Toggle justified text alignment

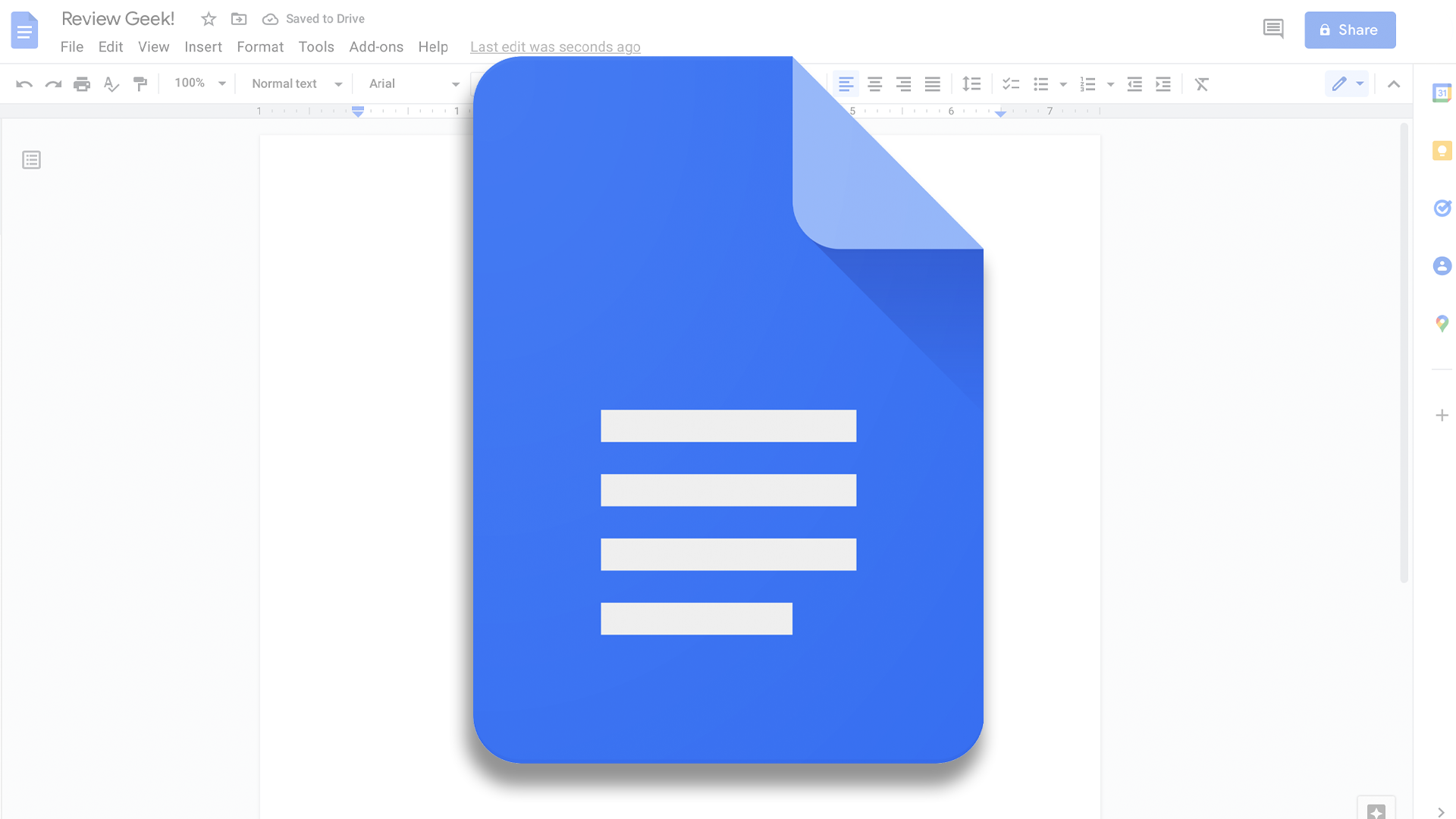(933, 83)
